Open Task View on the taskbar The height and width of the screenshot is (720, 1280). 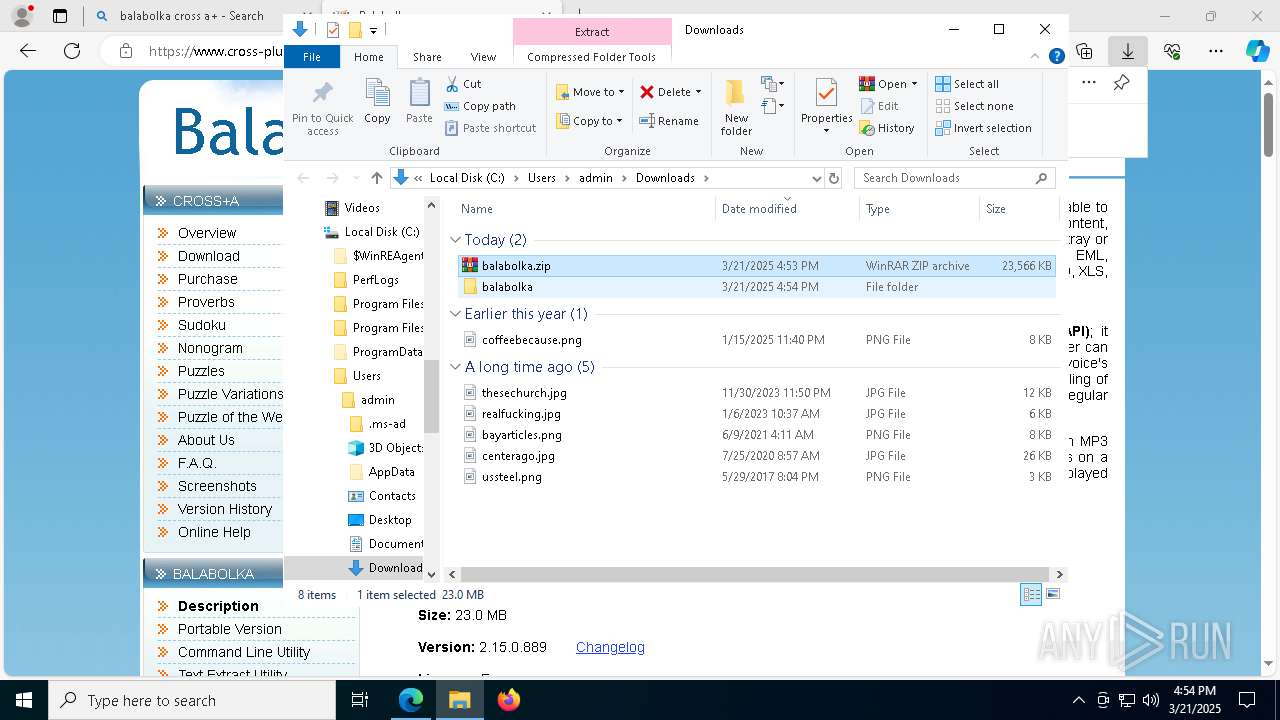(360, 700)
